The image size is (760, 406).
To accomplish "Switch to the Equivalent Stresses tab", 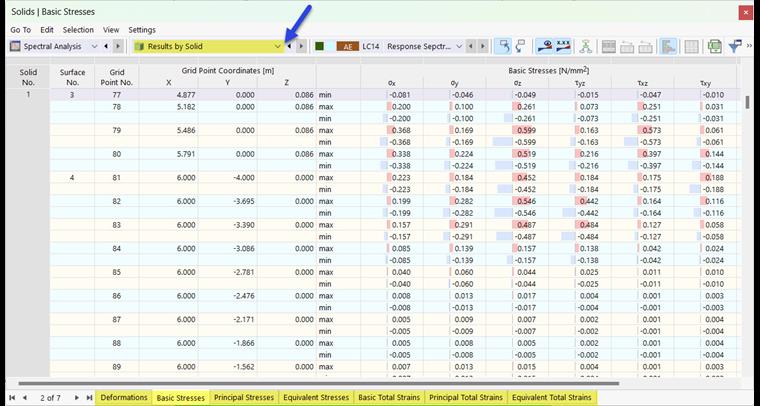I will (316, 397).
